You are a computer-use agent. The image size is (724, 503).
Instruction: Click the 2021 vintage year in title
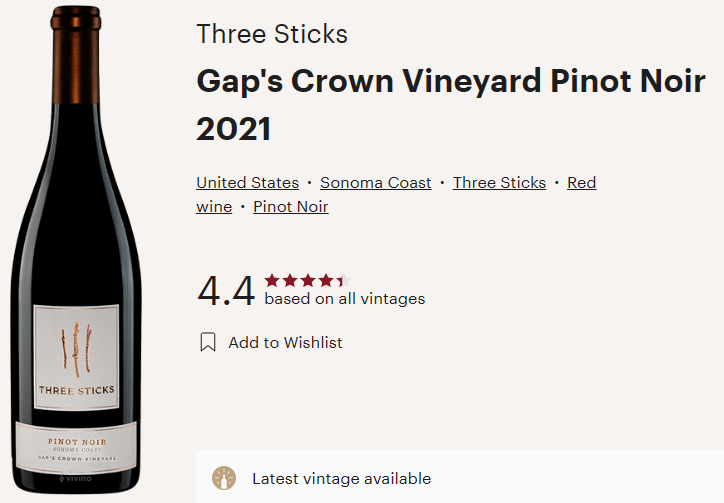pos(234,129)
